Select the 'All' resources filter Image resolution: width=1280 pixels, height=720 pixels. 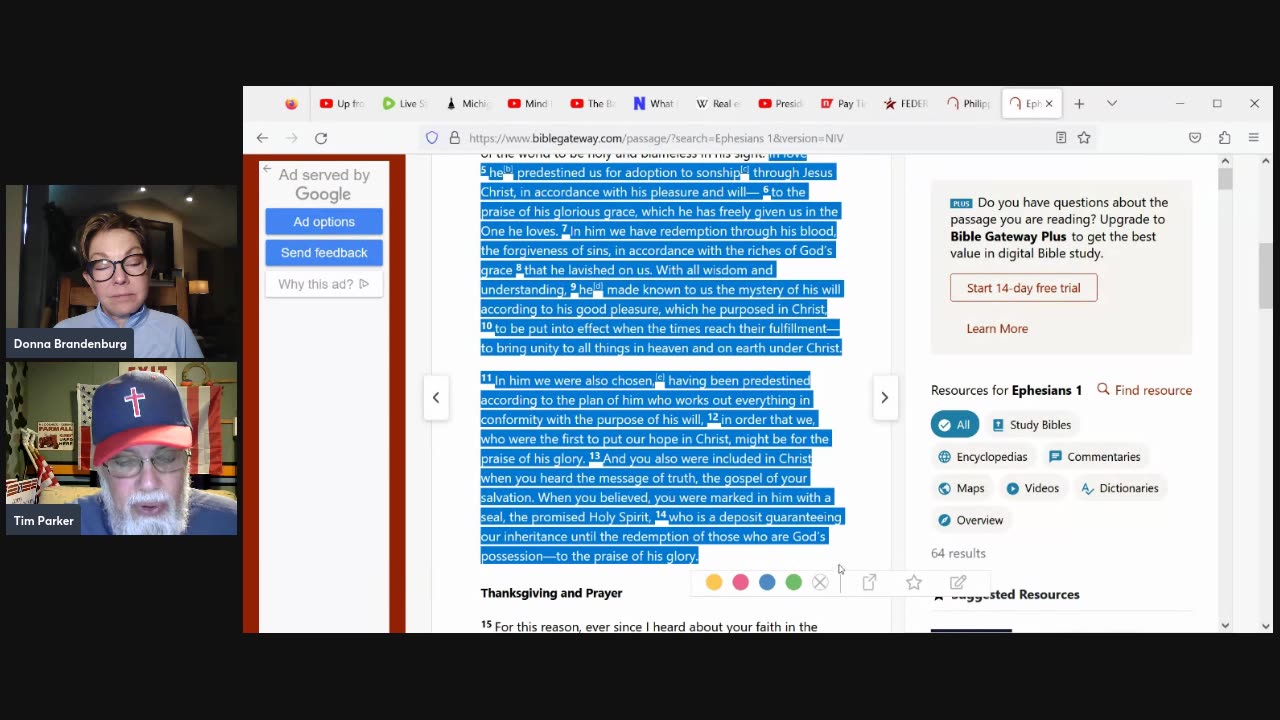tap(954, 425)
